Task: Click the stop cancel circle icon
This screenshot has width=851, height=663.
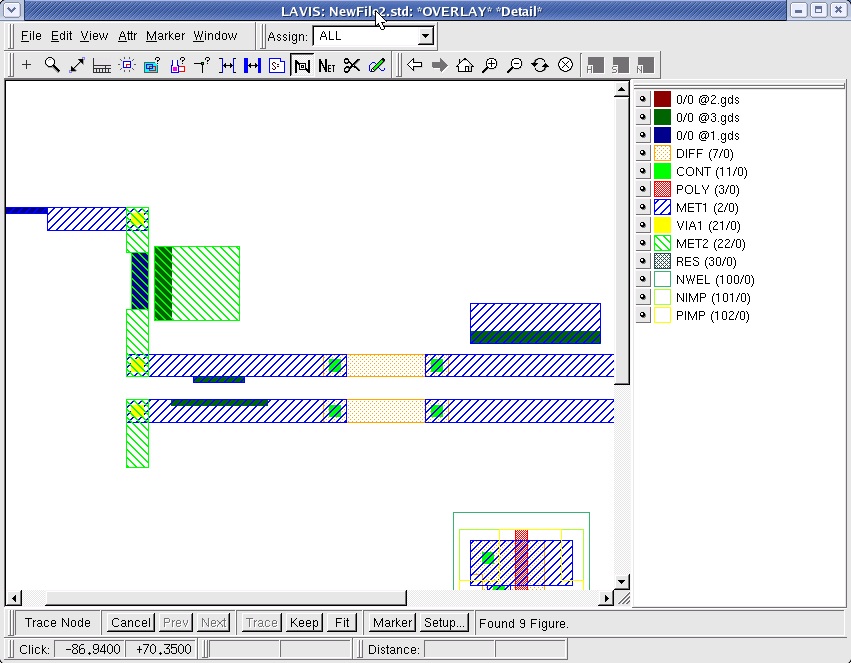Action: (x=566, y=66)
